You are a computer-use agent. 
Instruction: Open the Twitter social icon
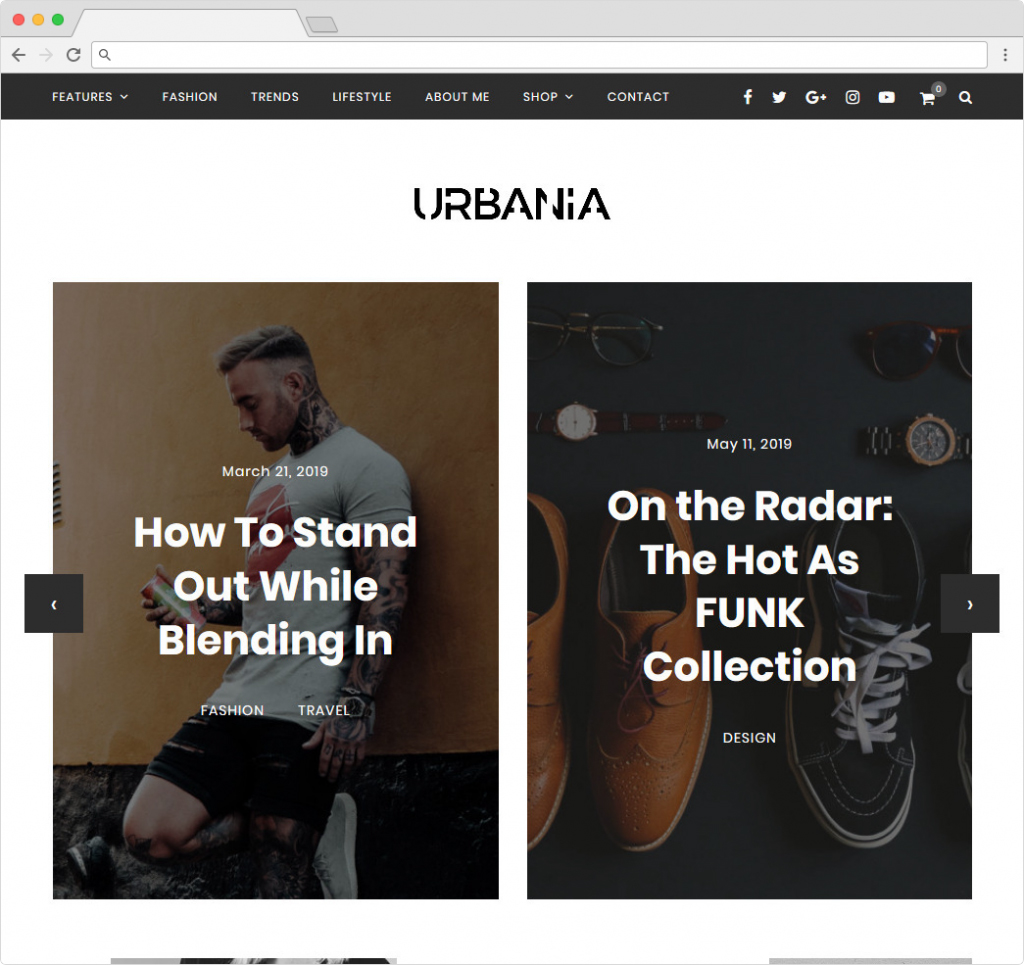click(779, 97)
